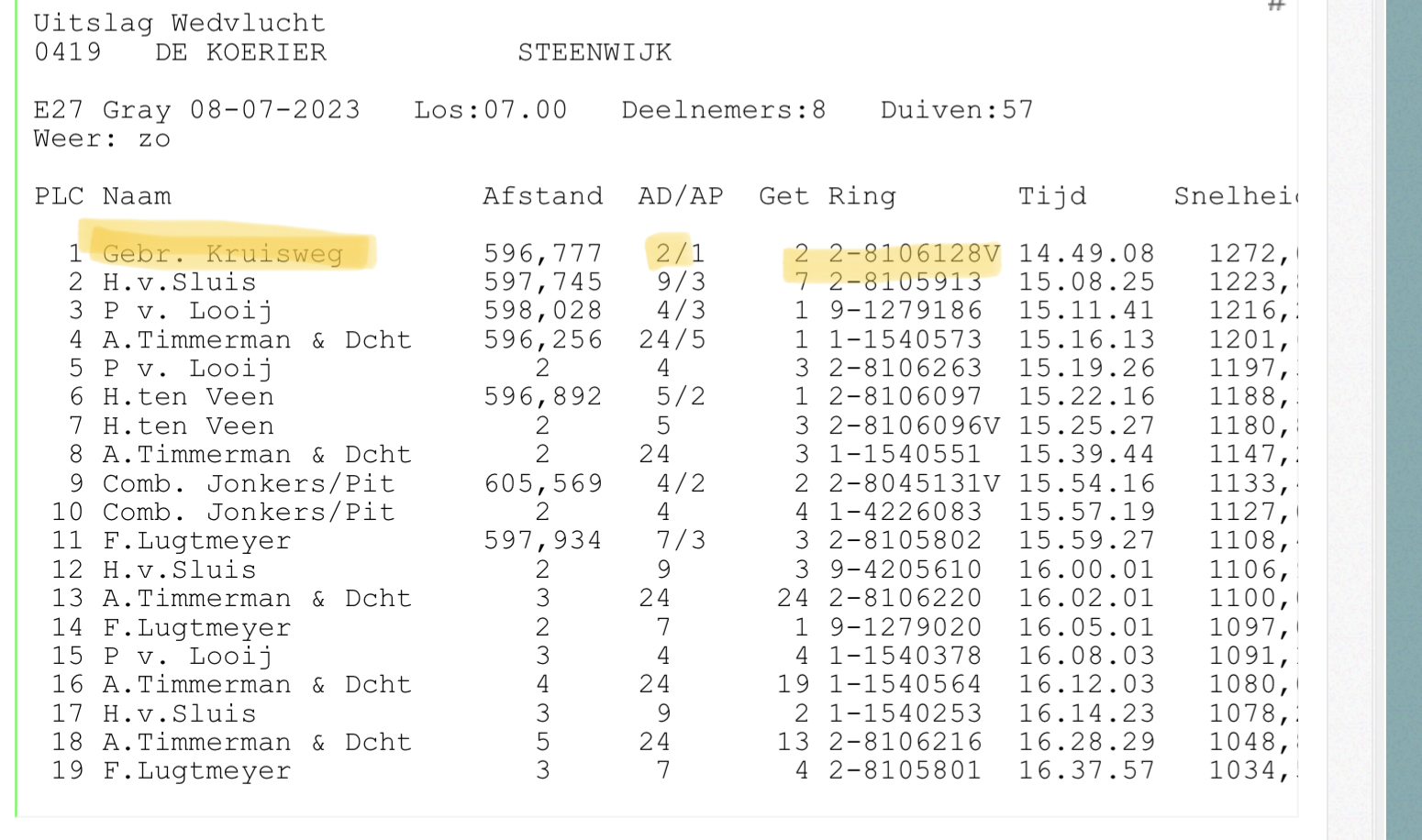
Task: Click the highlighted name Gebr. Kruisweg
Action: coord(223,254)
